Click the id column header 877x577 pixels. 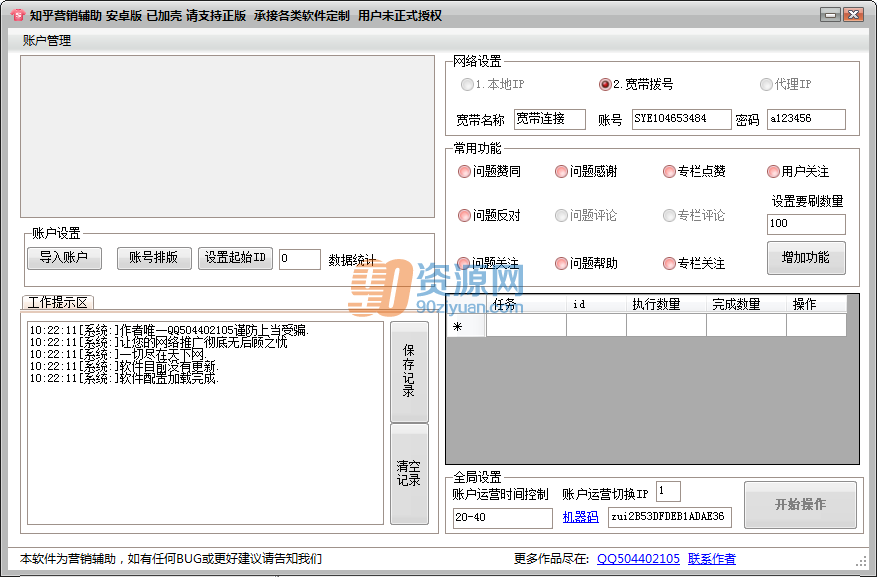pyautogui.click(x=596, y=304)
